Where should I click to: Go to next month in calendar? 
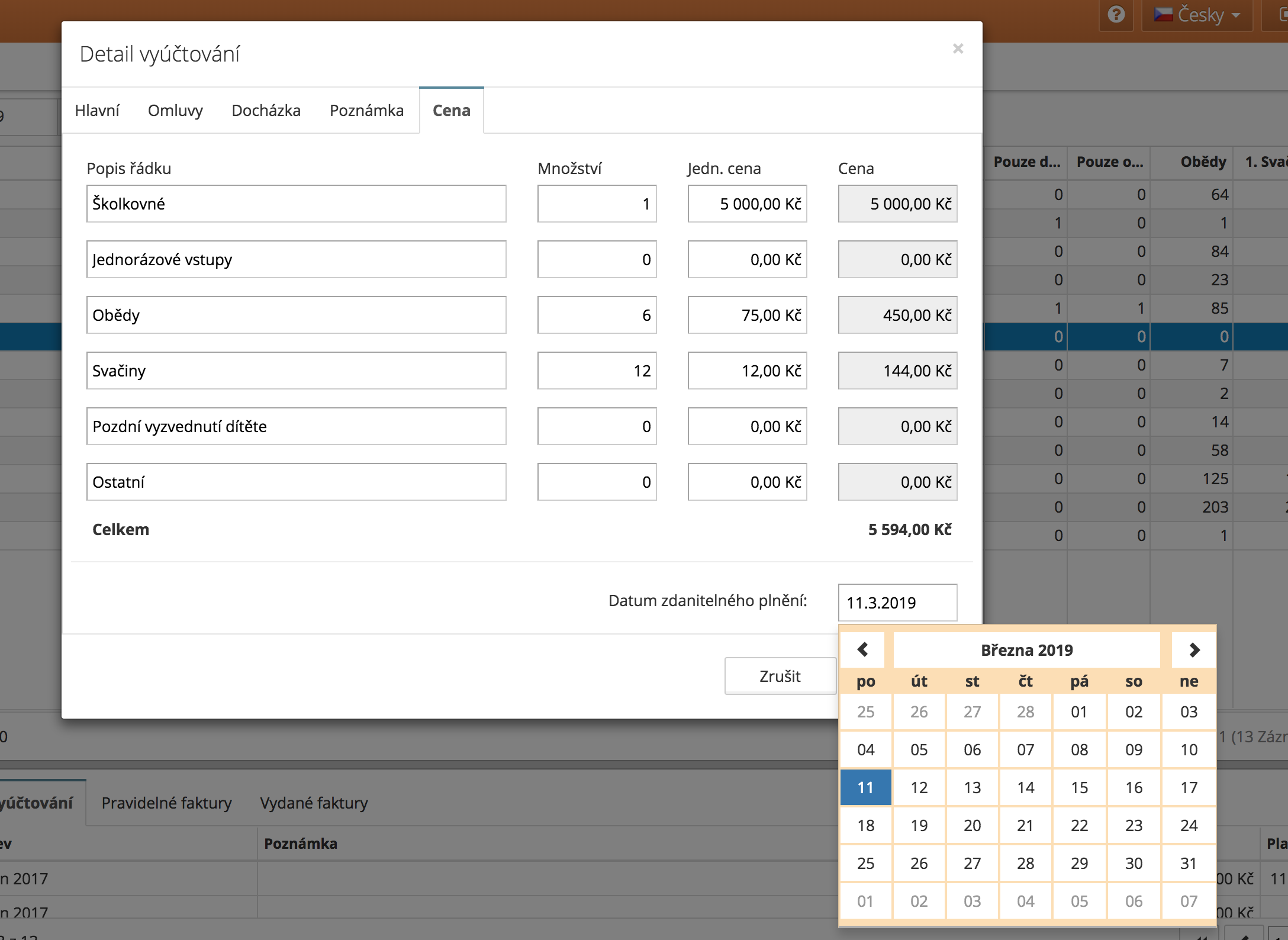[1194, 650]
